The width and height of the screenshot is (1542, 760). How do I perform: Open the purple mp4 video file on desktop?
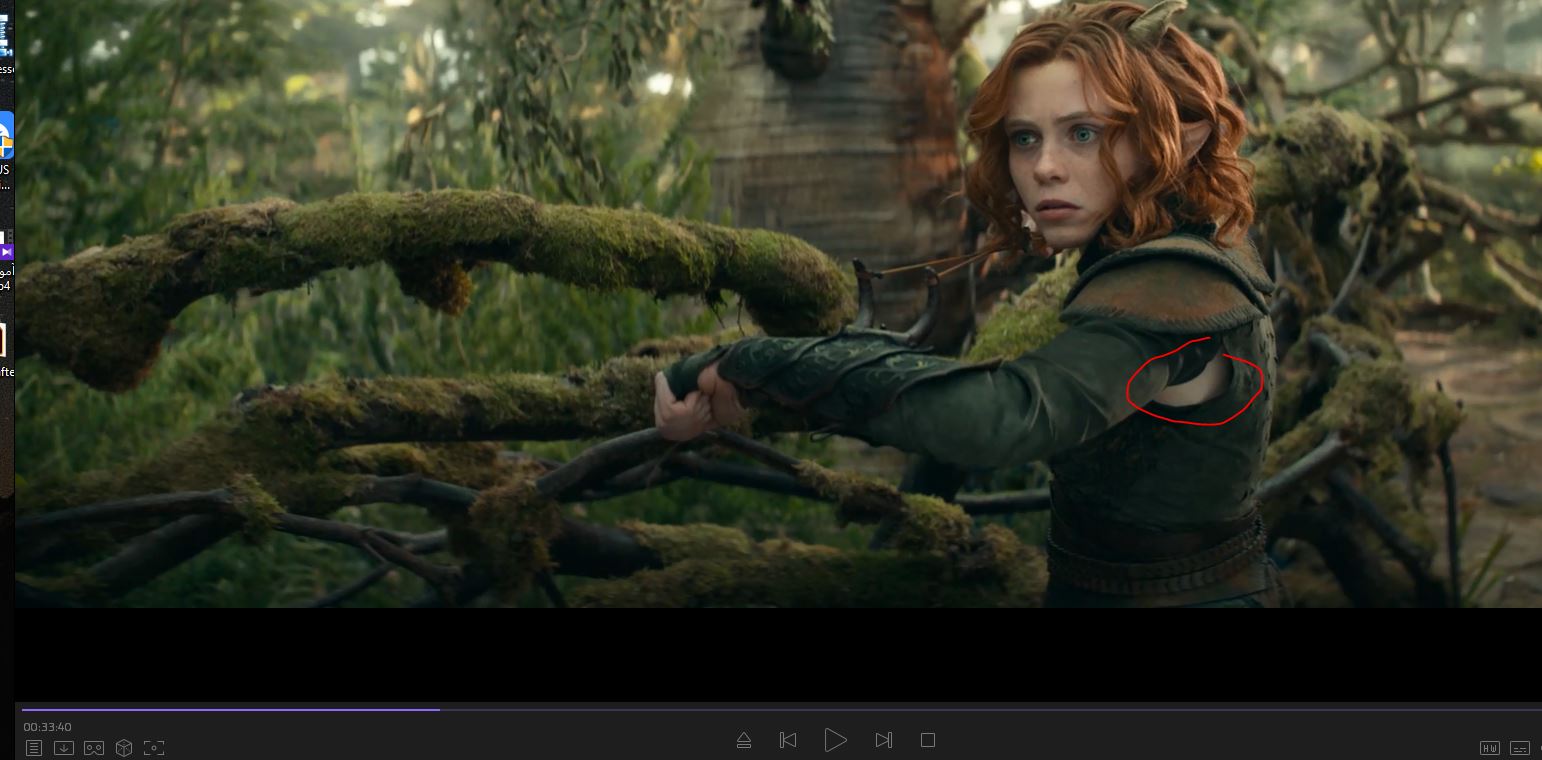pos(5,252)
